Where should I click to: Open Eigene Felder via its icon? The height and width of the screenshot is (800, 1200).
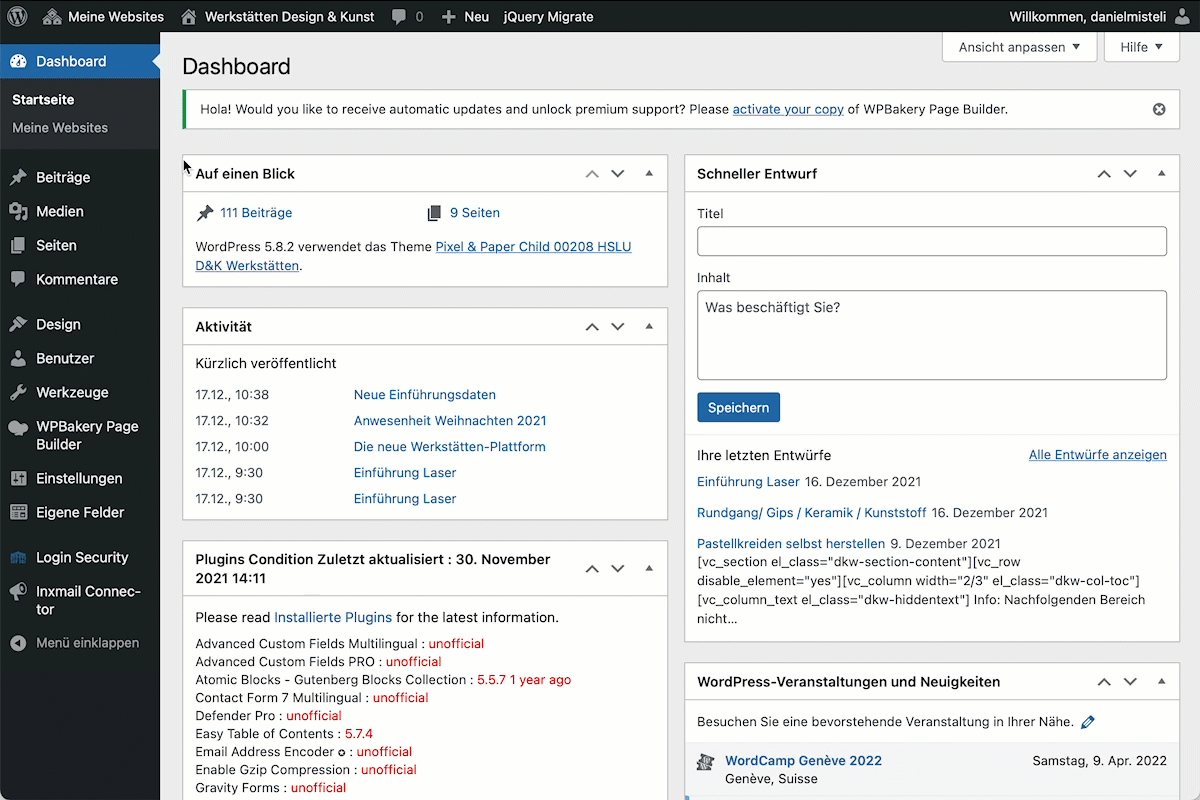18,512
